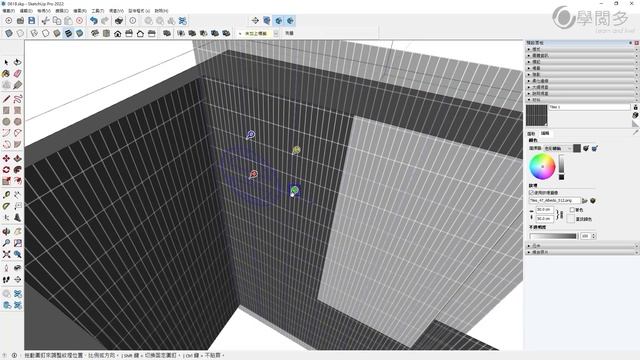Screen dimensions: 640x360
Task: Select the Zoom magnifier tool
Action: point(6,243)
